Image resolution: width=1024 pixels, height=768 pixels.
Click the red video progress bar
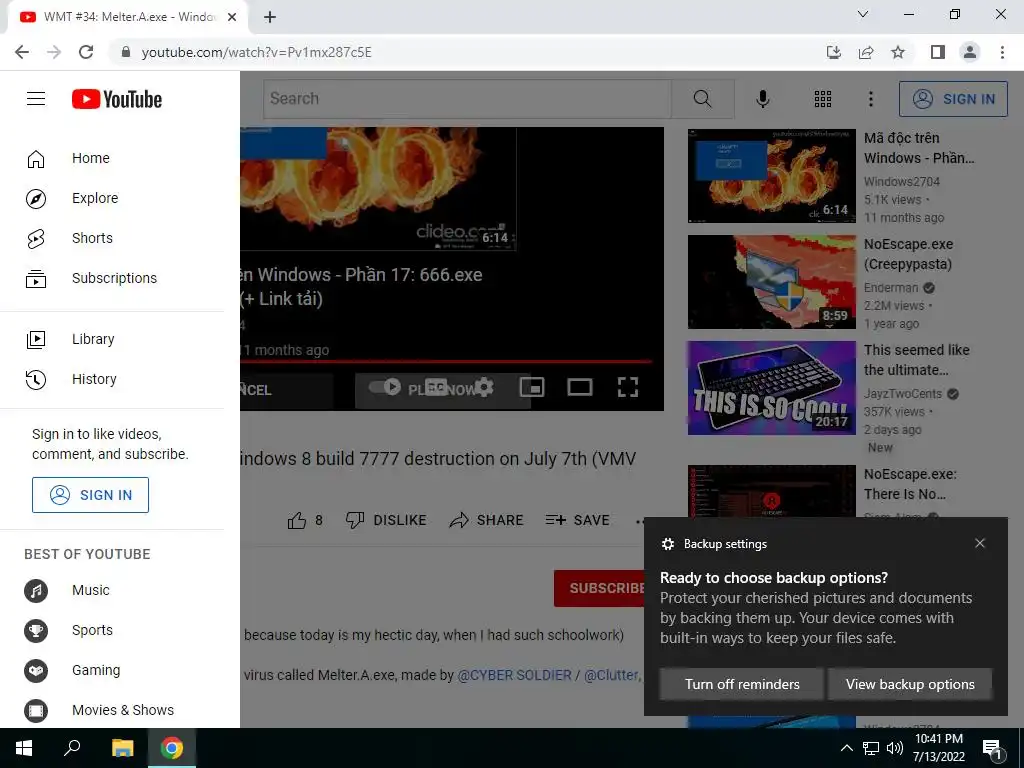pyautogui.click(x=446, y=360)
